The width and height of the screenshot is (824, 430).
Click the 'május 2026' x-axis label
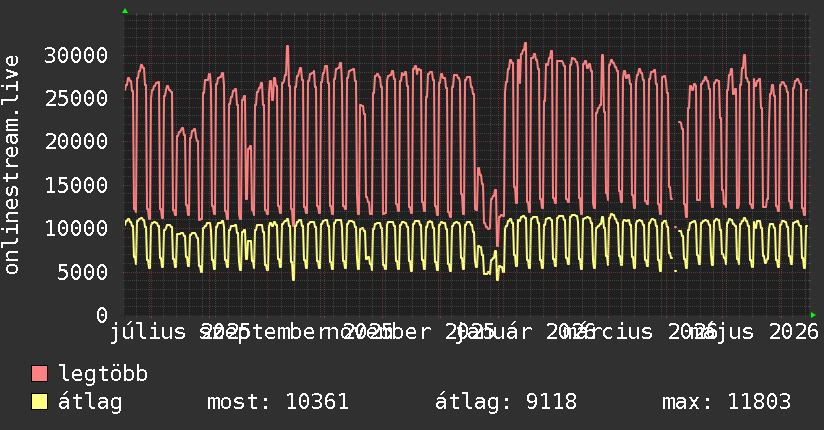(754, 332)
